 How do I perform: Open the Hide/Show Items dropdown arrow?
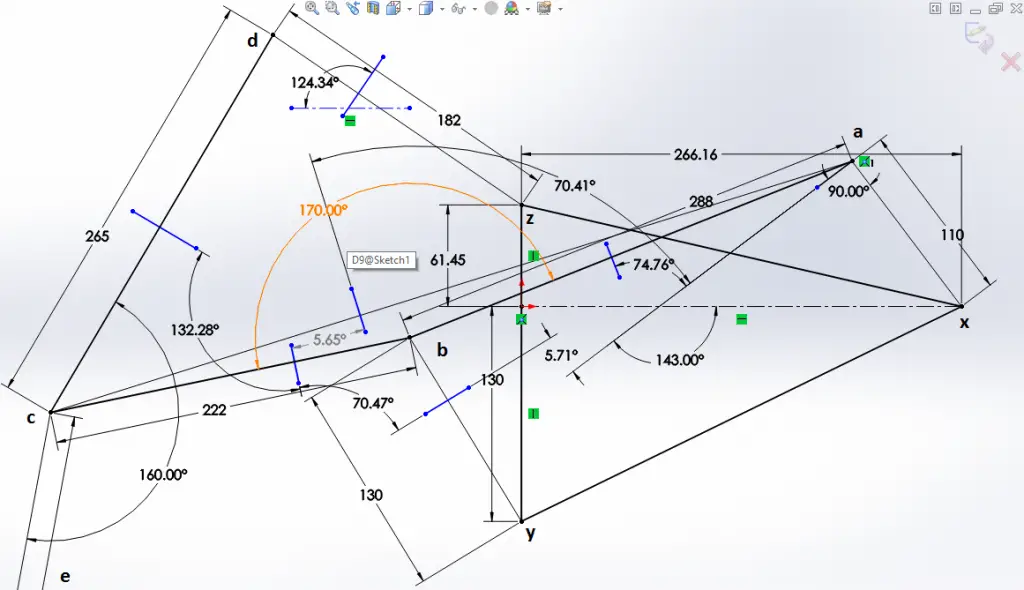point(476,10)
